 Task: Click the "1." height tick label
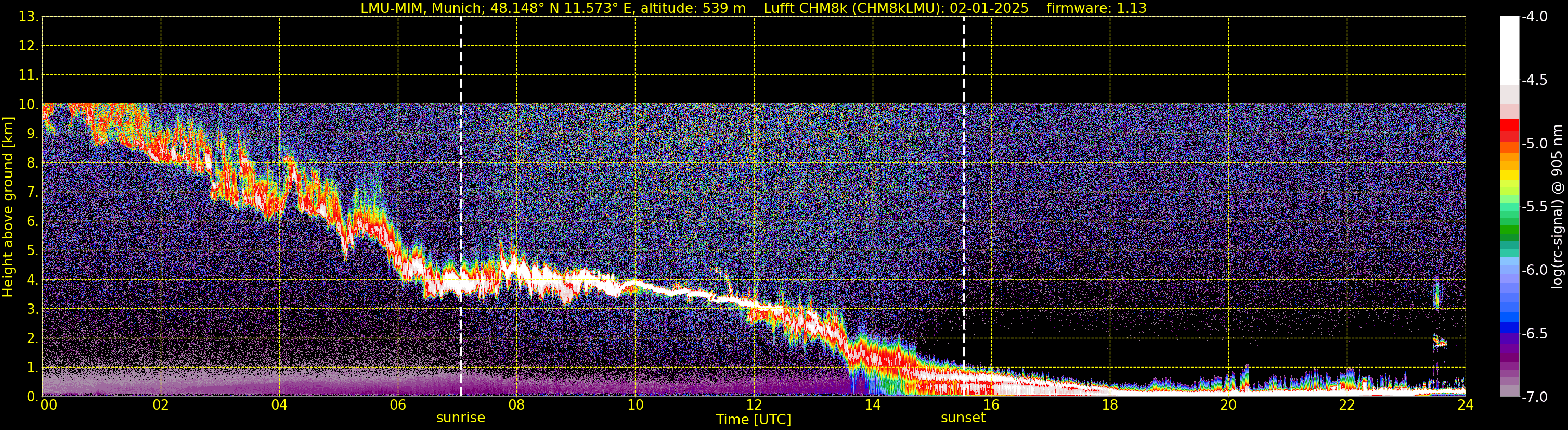point(33,368)
